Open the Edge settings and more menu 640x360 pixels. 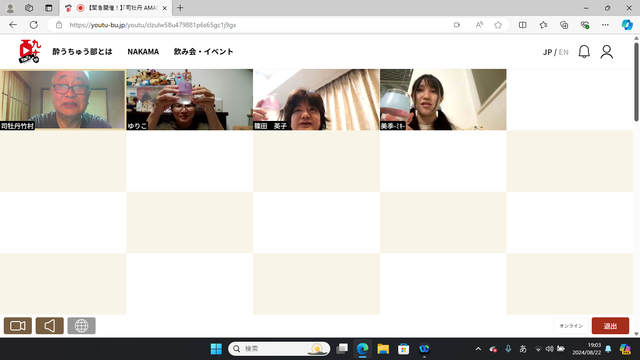click(x=605, y=25)
